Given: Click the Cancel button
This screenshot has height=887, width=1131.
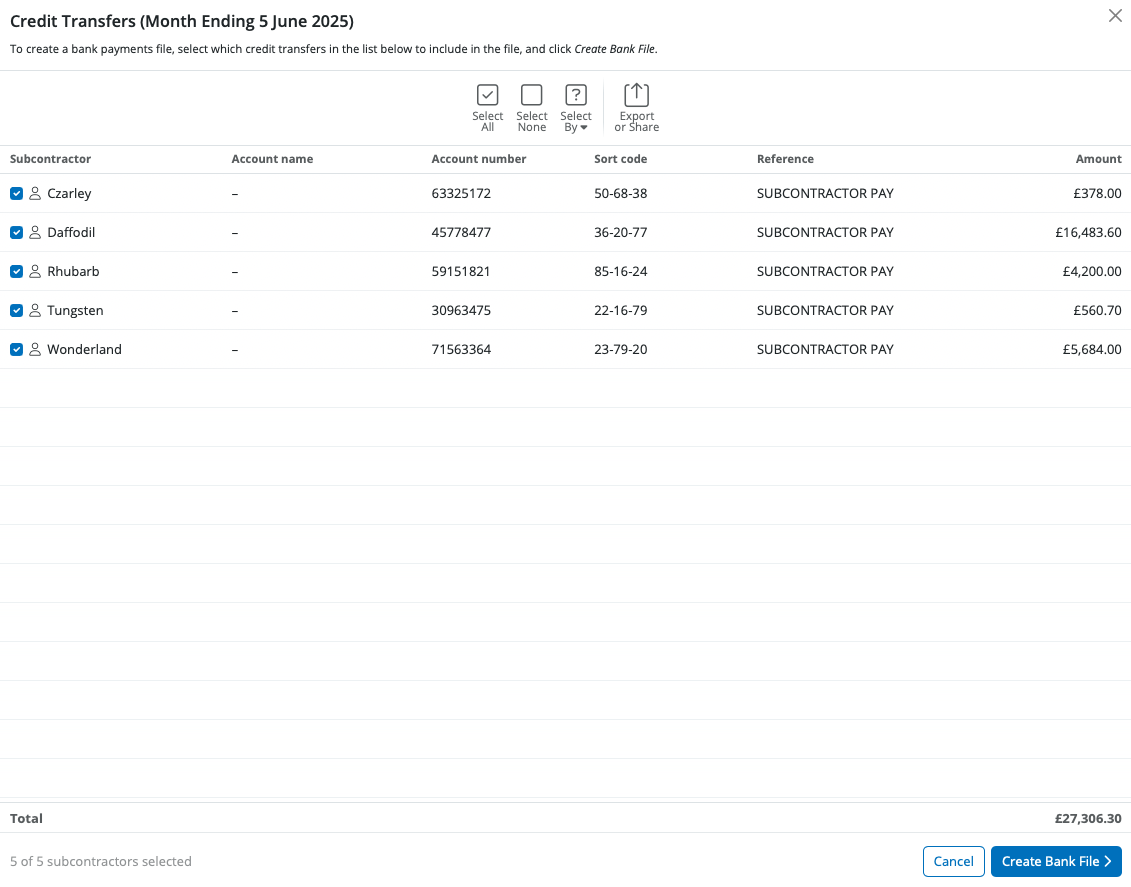Looking at the screenshot, I should [953, 861].
